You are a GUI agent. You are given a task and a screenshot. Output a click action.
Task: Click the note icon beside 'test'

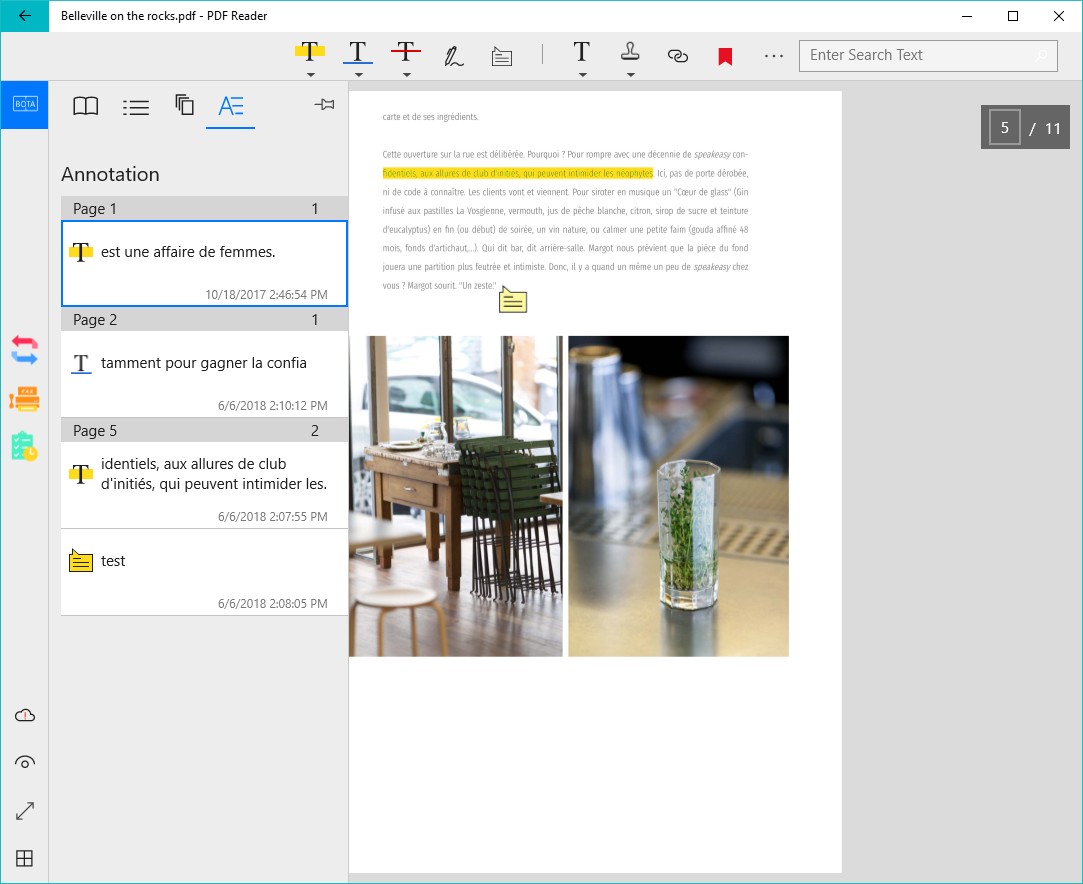point(81,561)
